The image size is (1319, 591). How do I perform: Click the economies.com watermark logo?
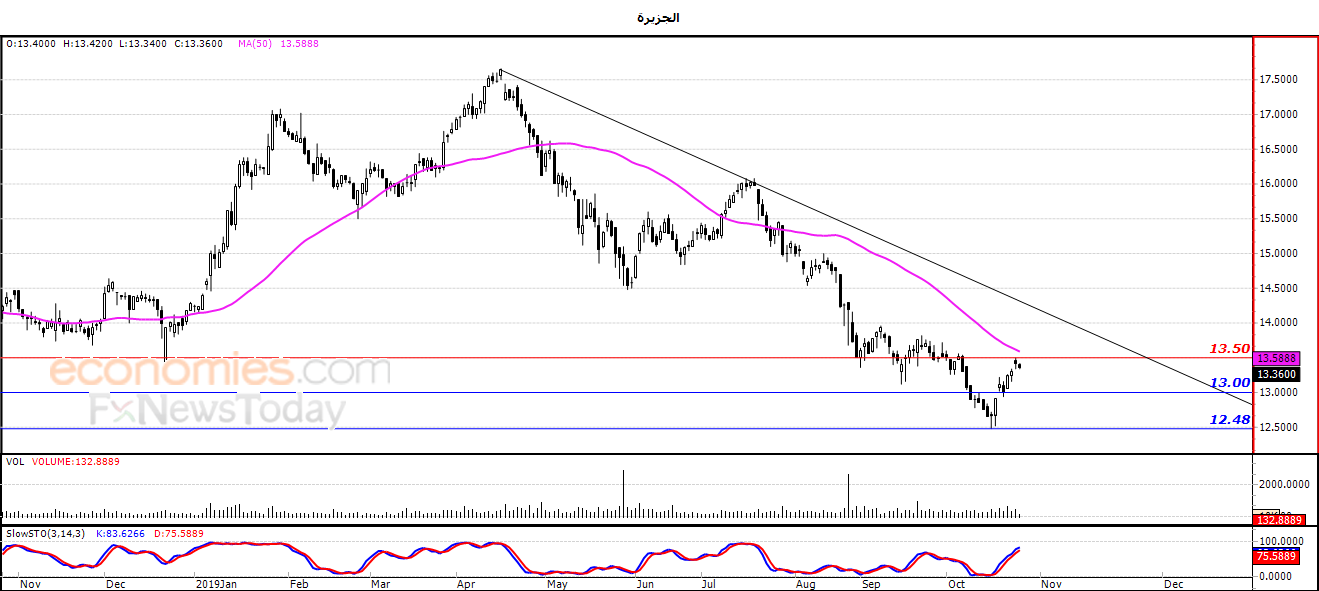[220, 371]
